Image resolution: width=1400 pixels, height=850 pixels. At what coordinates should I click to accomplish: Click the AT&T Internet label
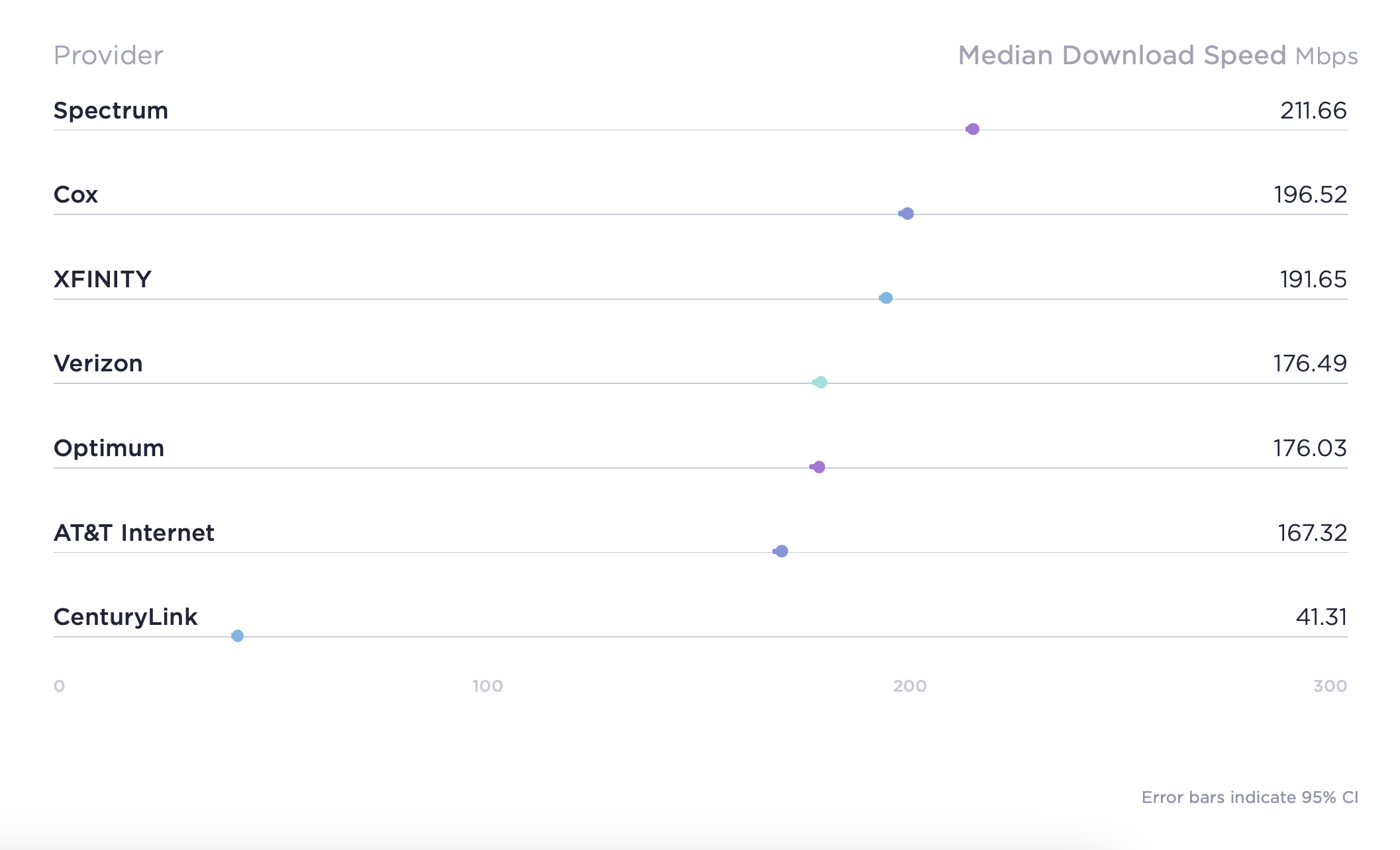[134, 533]
